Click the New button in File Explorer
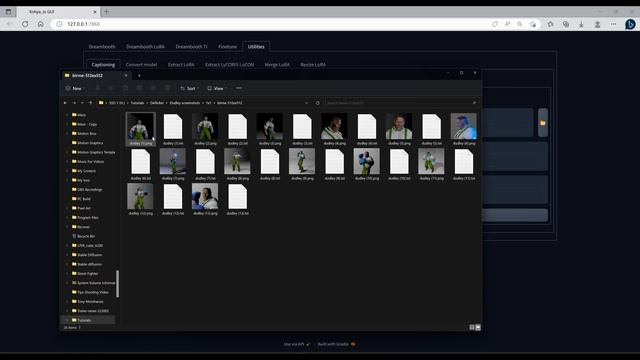 pyautogui.click(x=74, y=88)
